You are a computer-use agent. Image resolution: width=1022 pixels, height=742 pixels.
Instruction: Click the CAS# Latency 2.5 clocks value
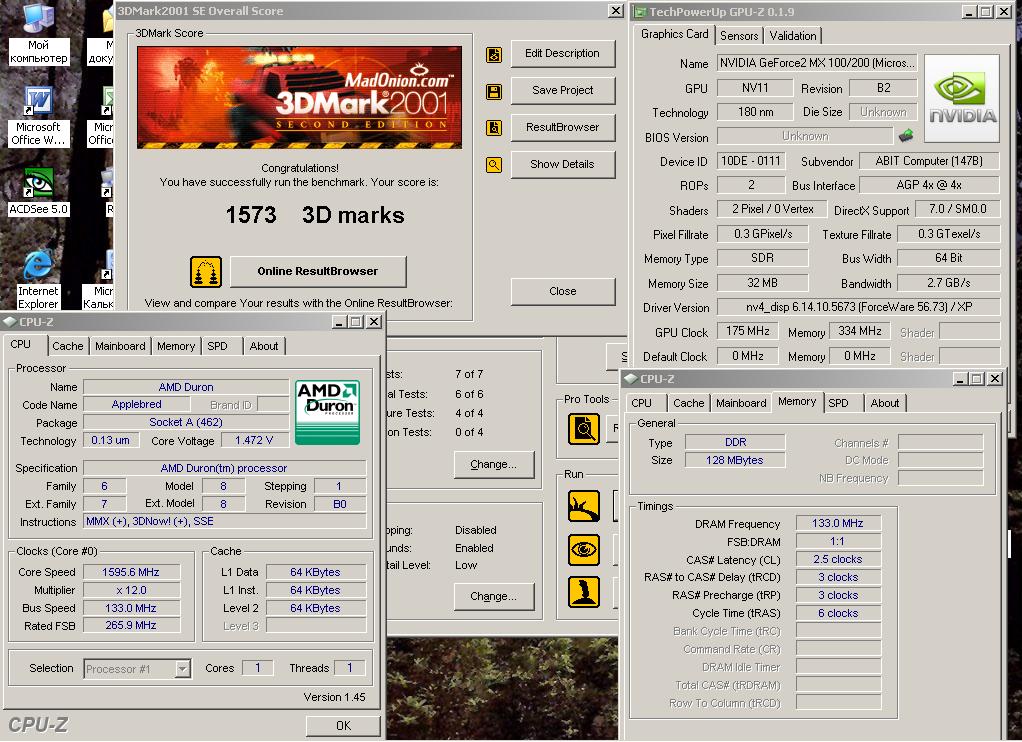coord(838,559)
